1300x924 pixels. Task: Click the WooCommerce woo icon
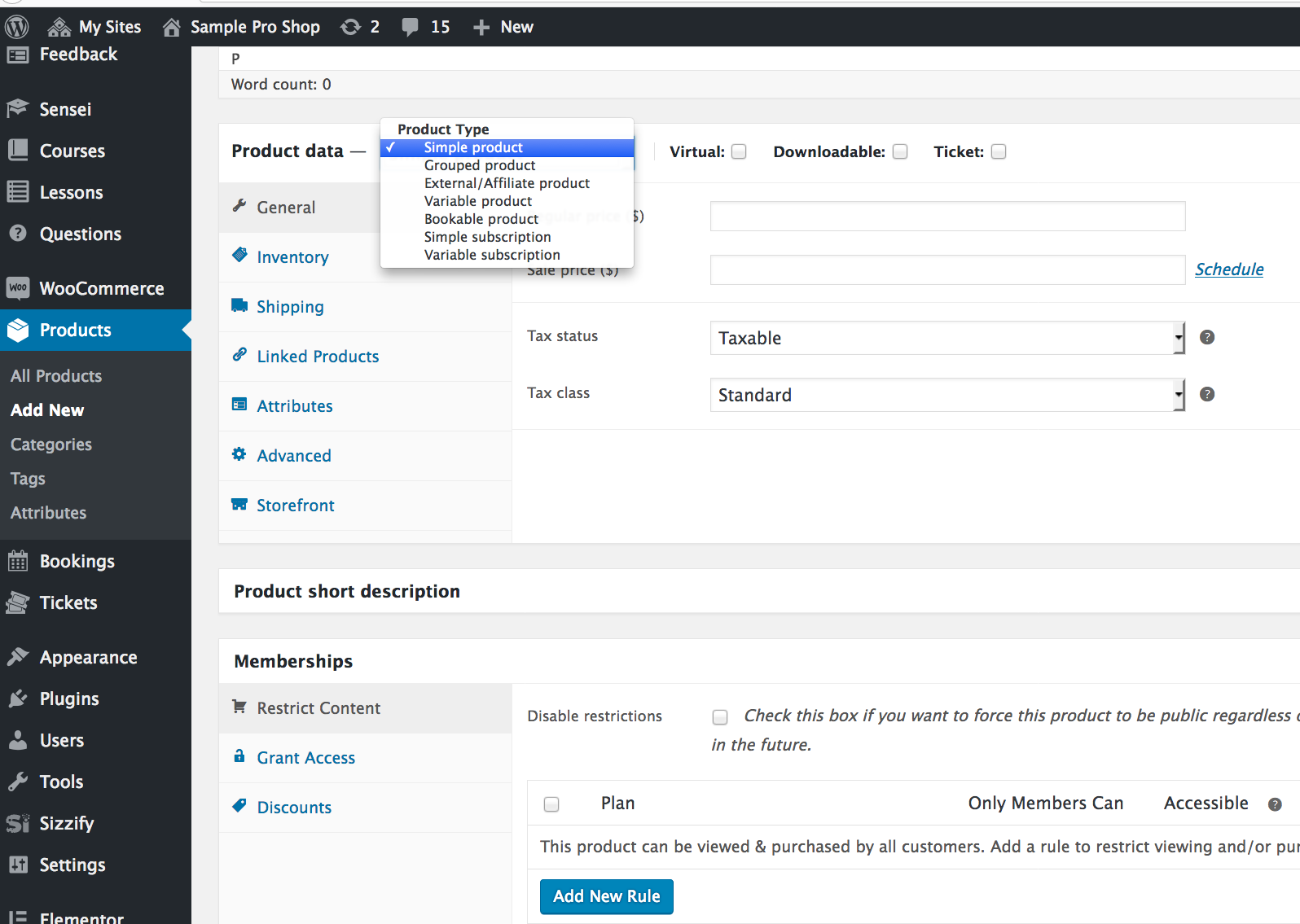pos(18,287)
